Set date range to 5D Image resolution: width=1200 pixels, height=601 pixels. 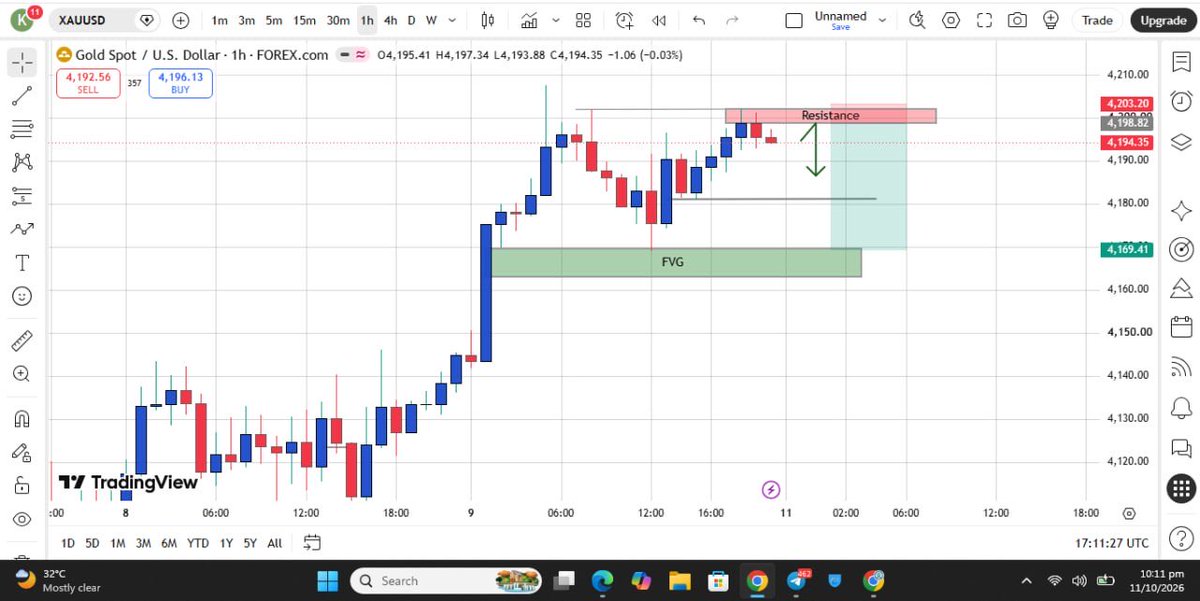click(x=92, y=543)
